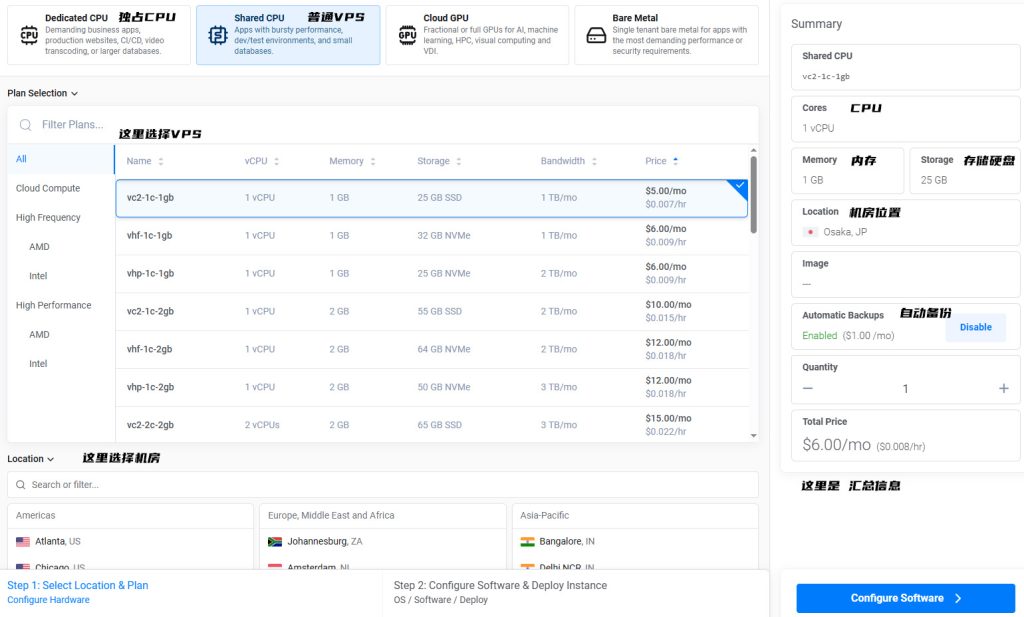
Task: Click the Atlanta US flag icon
Action: (23, 542)
